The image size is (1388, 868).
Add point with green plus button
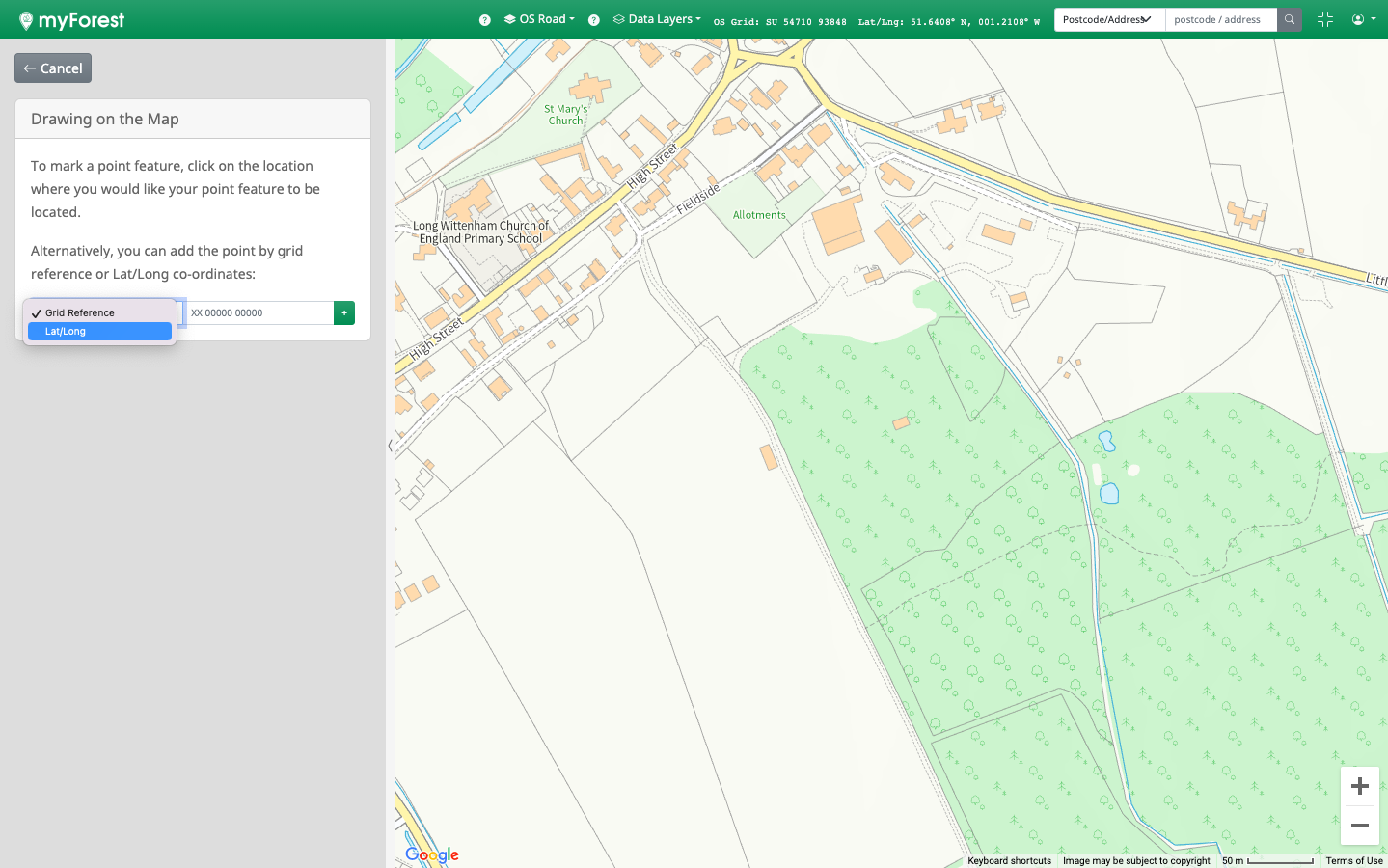[344, 312]
